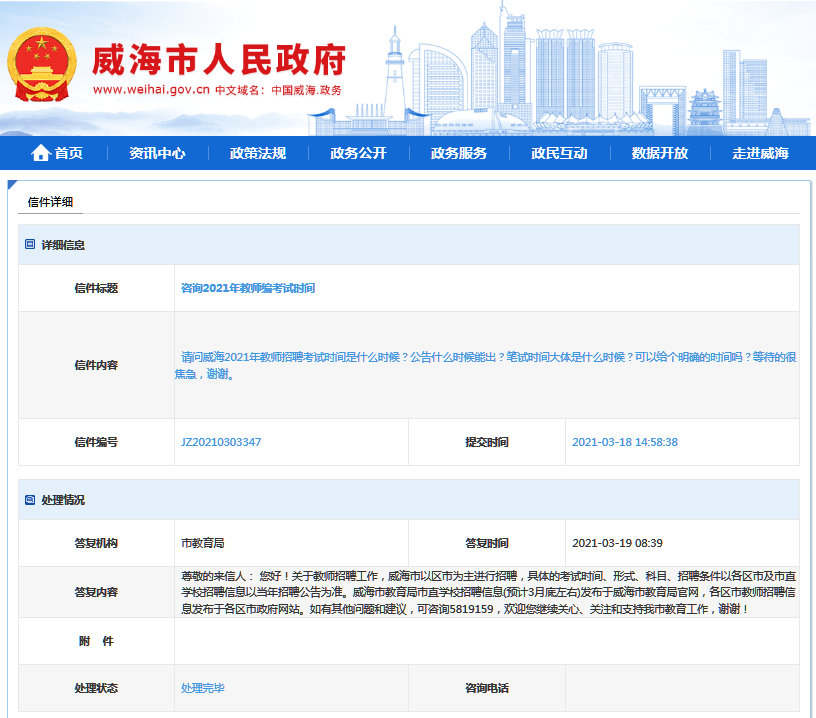Click the national emblem logo
Viewport: 816px width, 718px height.
[x=42, y=65]
